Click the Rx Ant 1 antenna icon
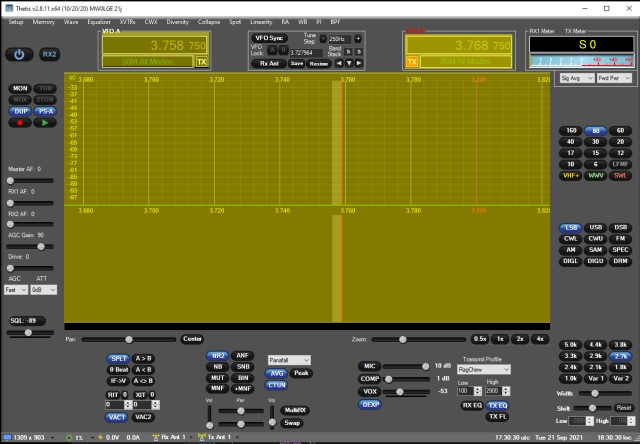The image size is (640, 444). tap(156, 437)
